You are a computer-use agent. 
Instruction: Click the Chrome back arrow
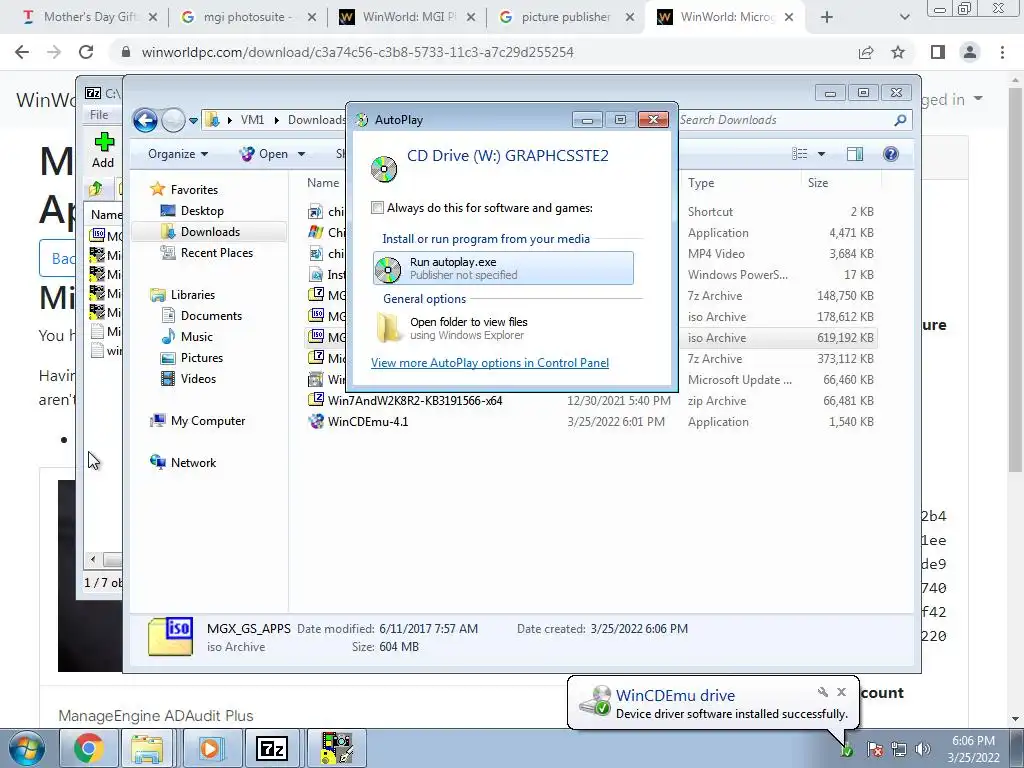[x=22, y=52]
